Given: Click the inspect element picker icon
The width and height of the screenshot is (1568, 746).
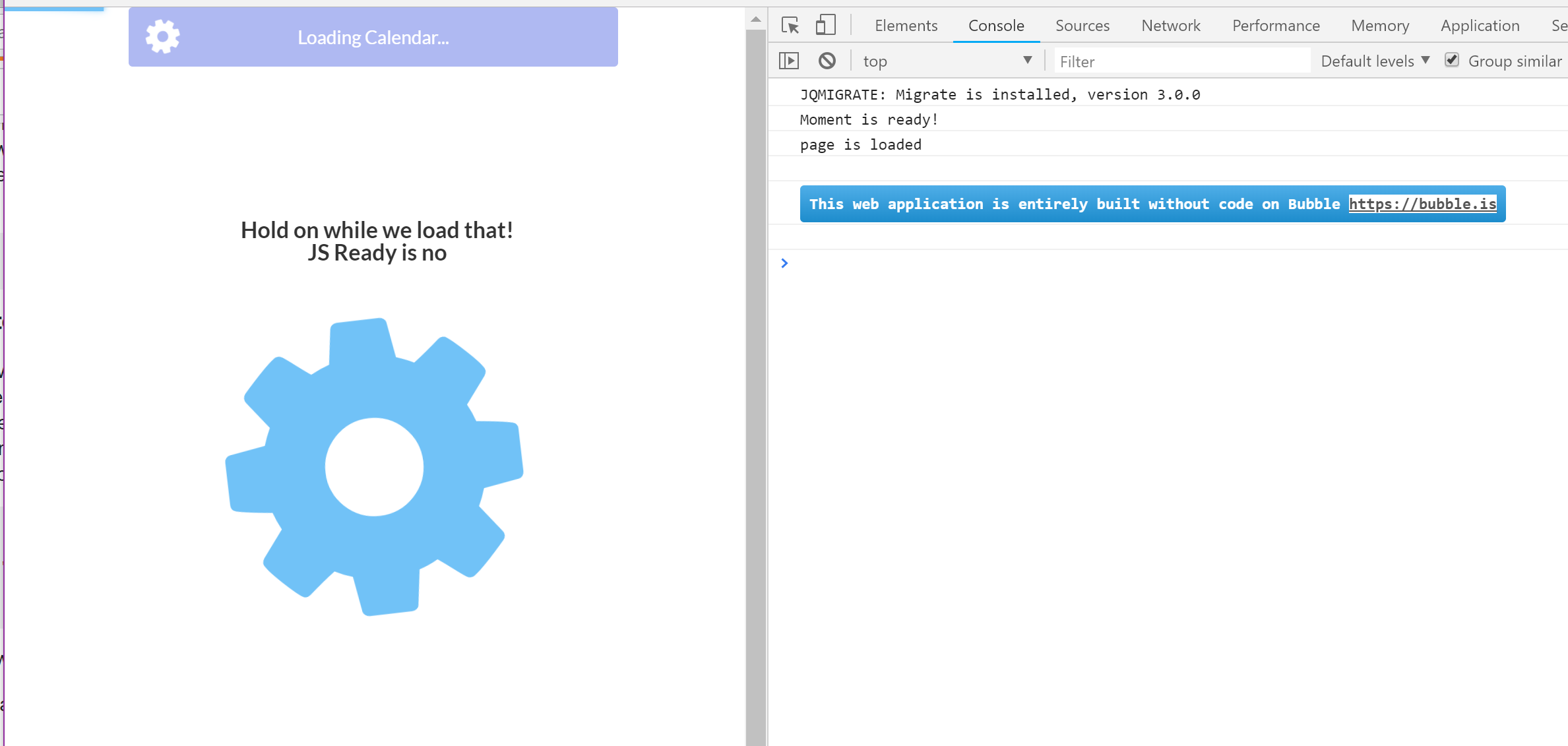Looking at the screenshot, I should [x=790, y=26].
